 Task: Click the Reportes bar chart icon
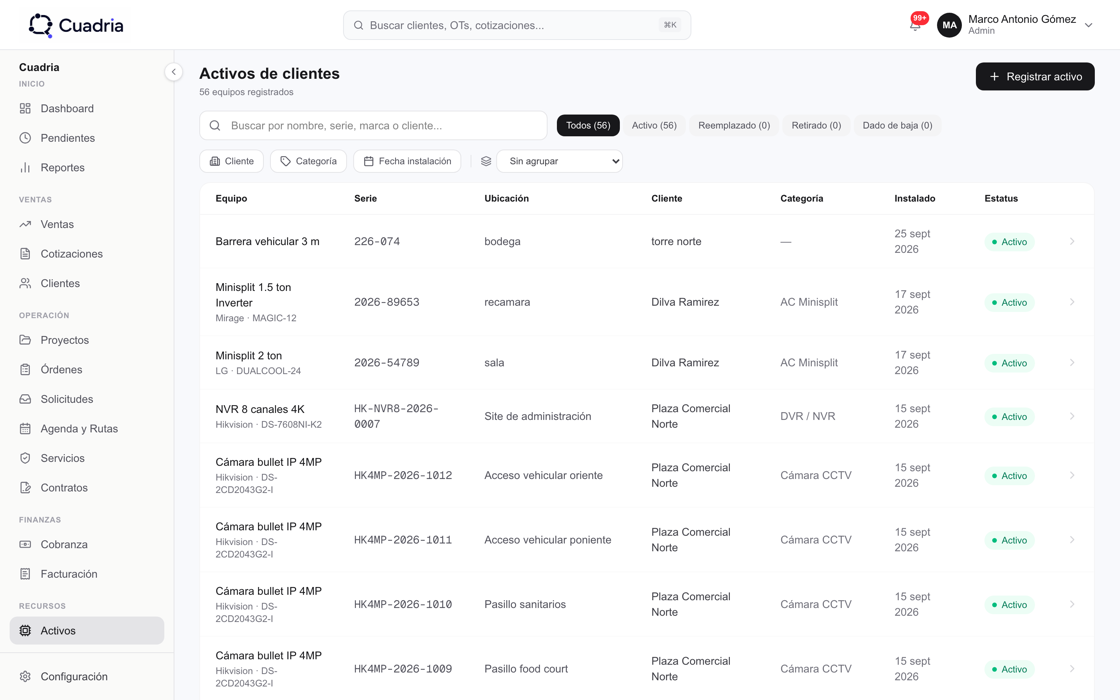[x=25, y=167]
